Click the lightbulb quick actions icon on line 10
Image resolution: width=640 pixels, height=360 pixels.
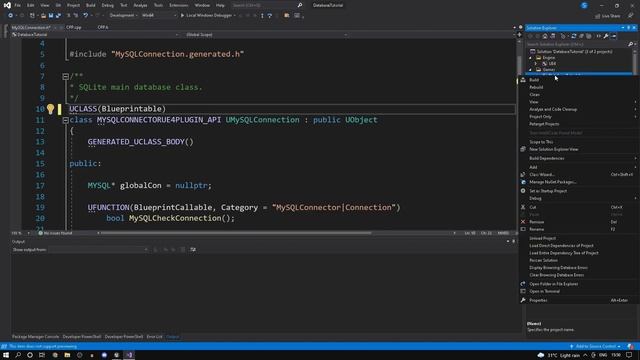point(50,109)
